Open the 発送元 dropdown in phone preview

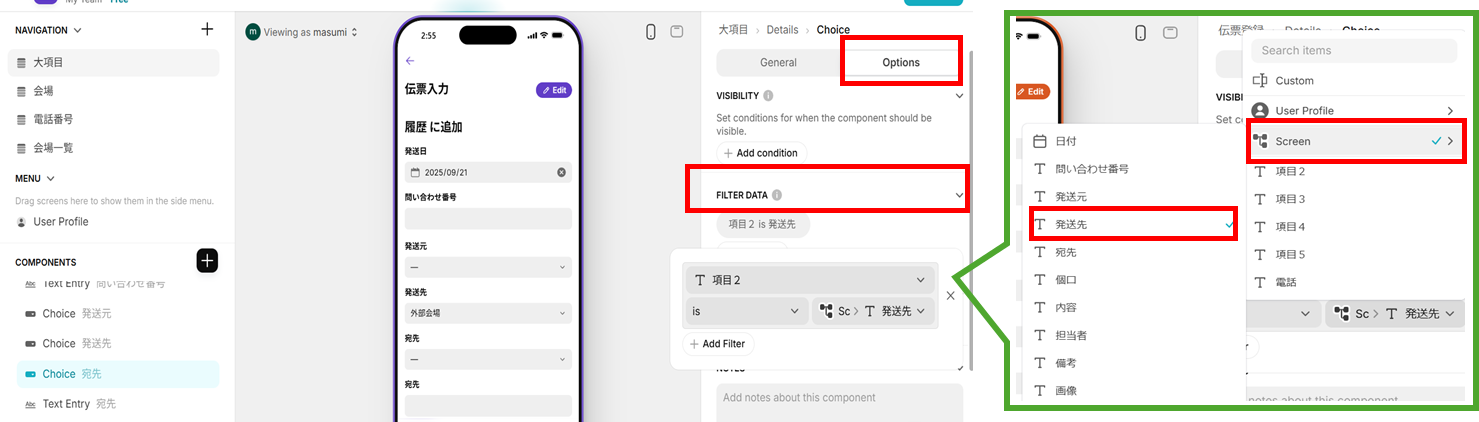click(488, 267)
